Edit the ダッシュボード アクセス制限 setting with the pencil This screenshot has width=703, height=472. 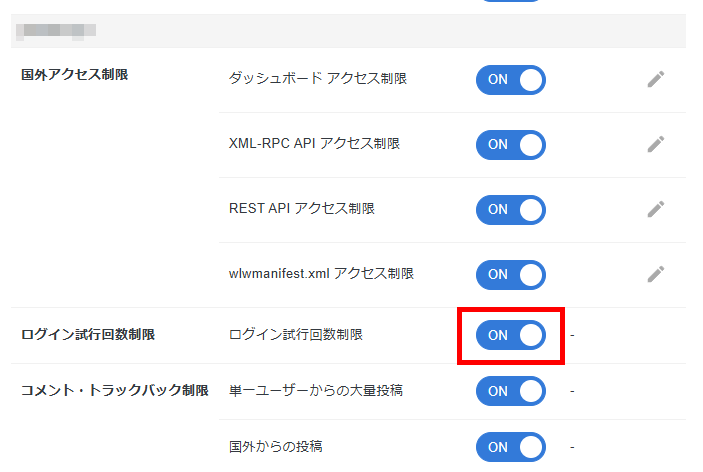point(655,79)
